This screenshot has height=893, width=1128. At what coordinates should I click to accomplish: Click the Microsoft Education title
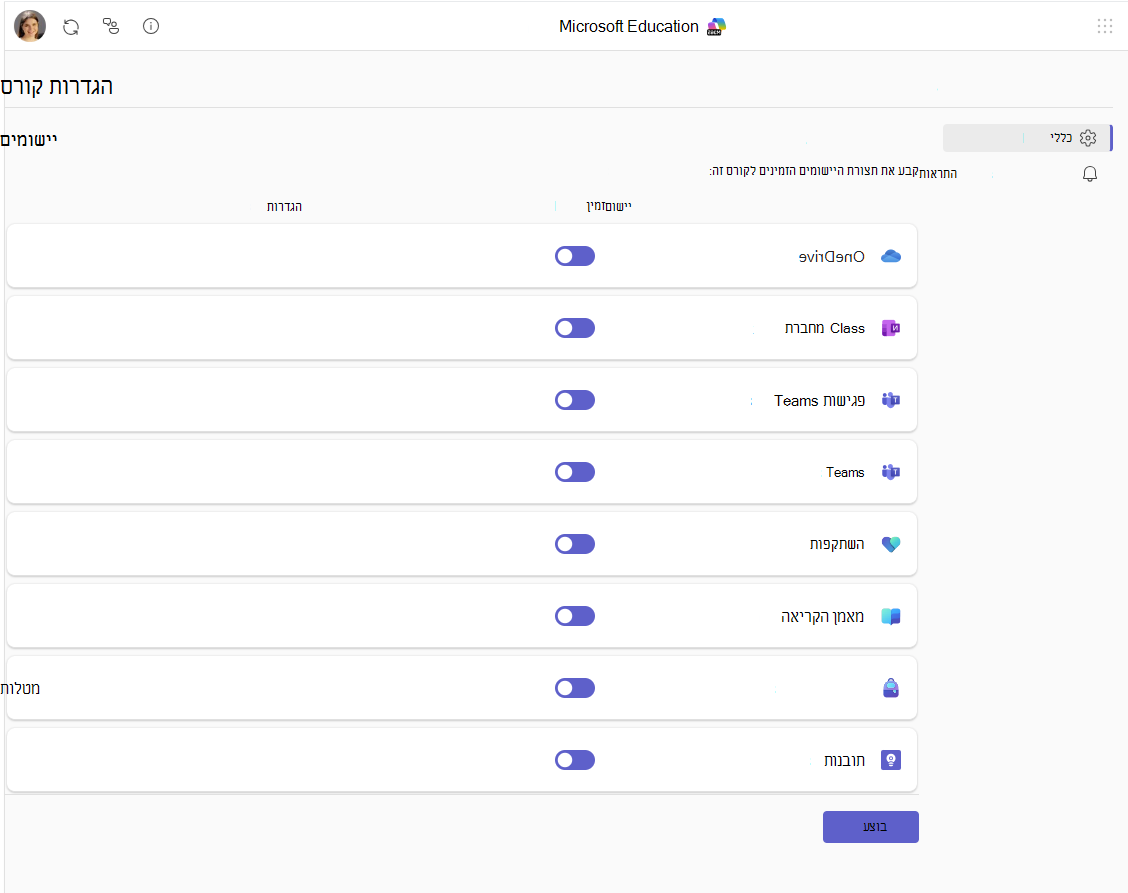(x=629, y=27)
